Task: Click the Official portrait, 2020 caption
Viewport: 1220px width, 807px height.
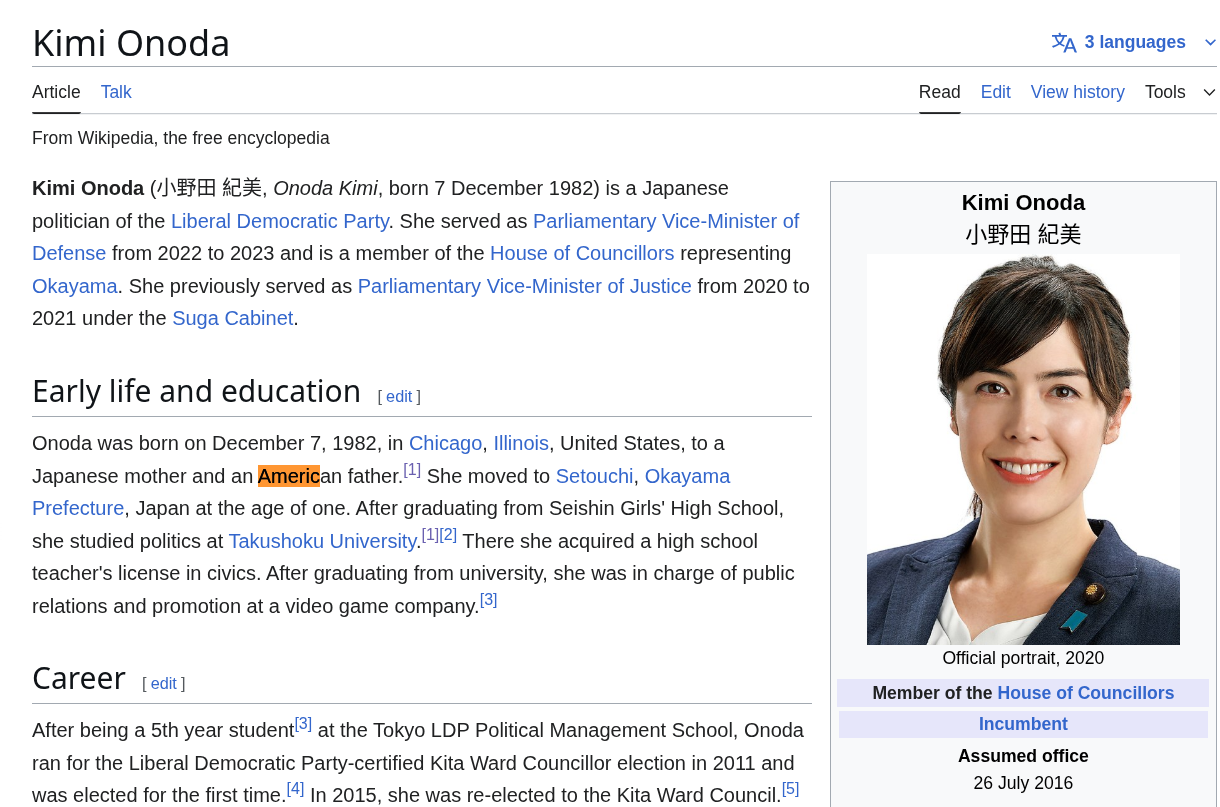Action: pyautogui.click(x=1023, y=658)
